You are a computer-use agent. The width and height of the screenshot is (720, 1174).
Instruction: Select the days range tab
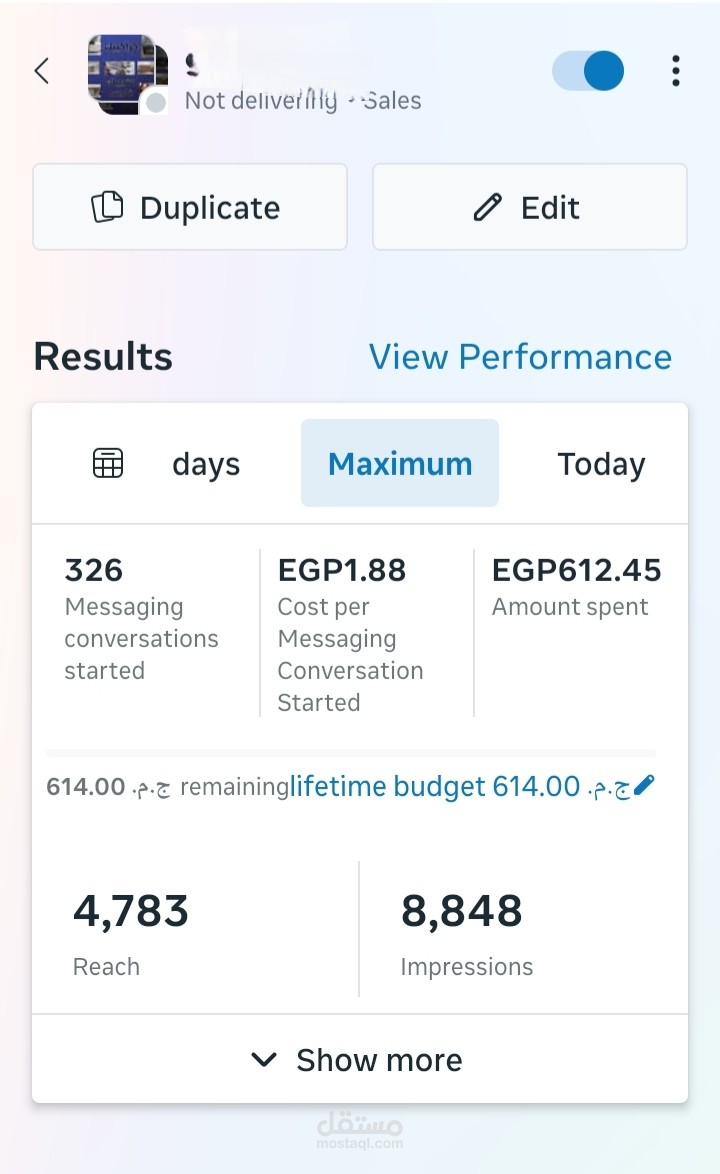pos(206,464)
